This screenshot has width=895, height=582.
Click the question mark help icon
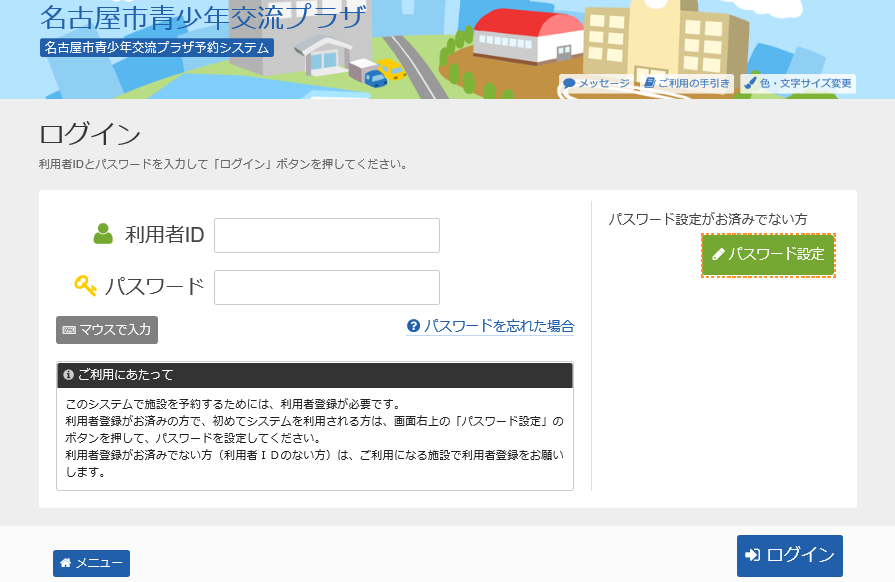click(x=413, y=326)
